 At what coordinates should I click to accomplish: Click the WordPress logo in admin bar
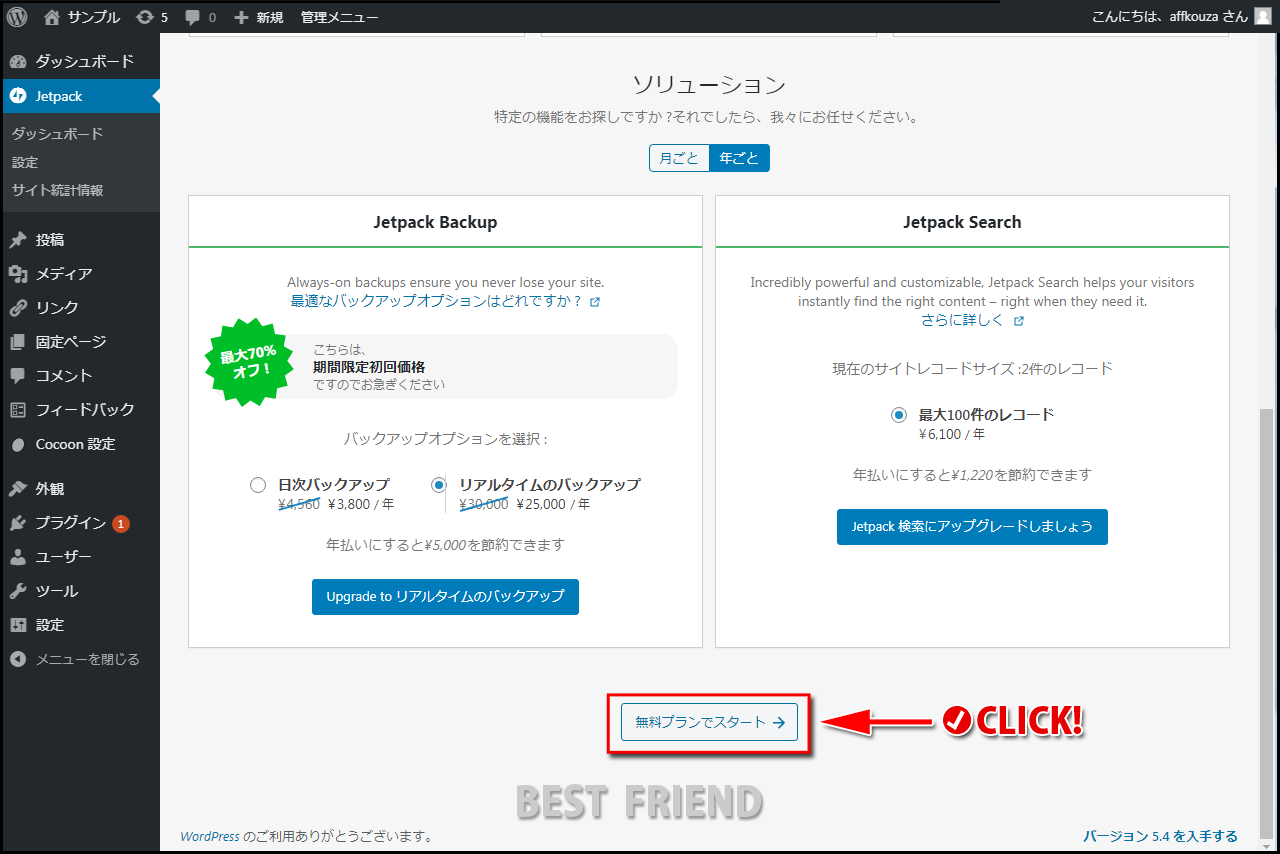(x=17, y=17)
